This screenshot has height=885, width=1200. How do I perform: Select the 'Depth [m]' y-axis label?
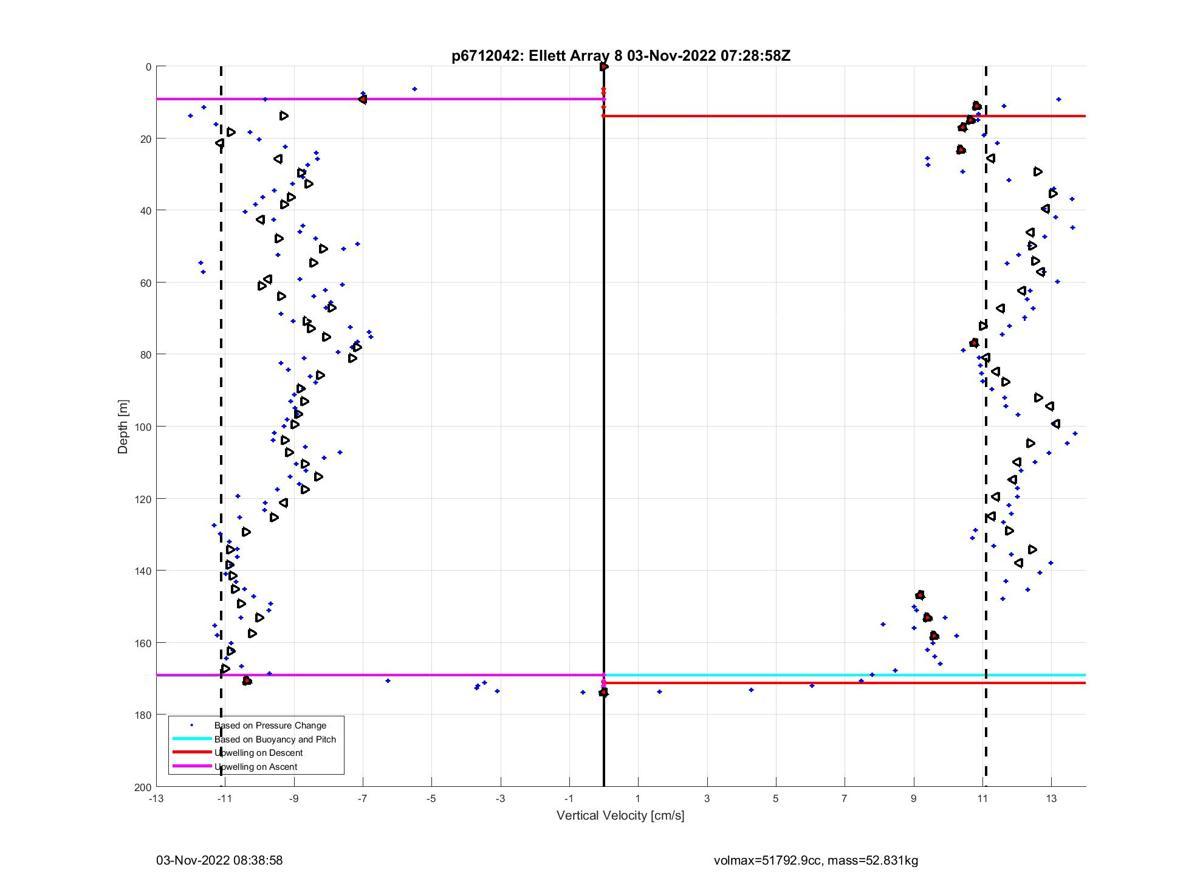(123, 427)
